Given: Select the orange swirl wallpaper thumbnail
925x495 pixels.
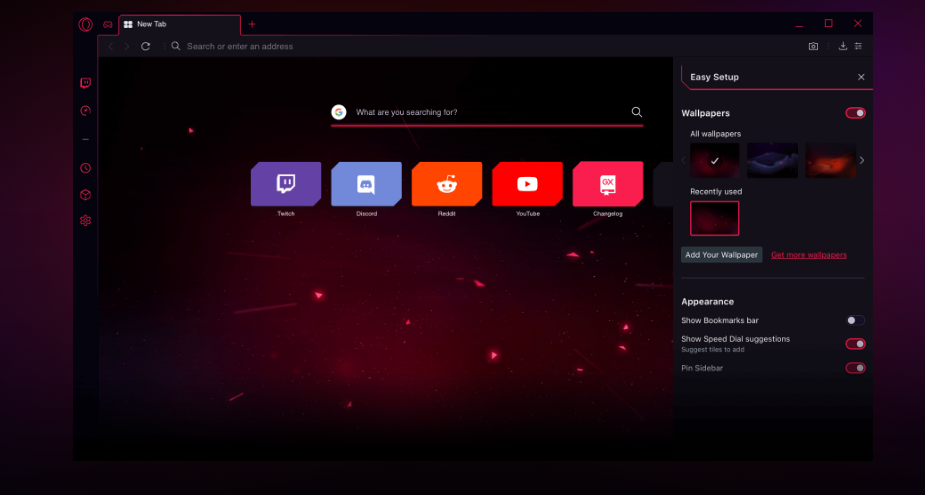Looking at the screenshot, I should coord(831,160).
